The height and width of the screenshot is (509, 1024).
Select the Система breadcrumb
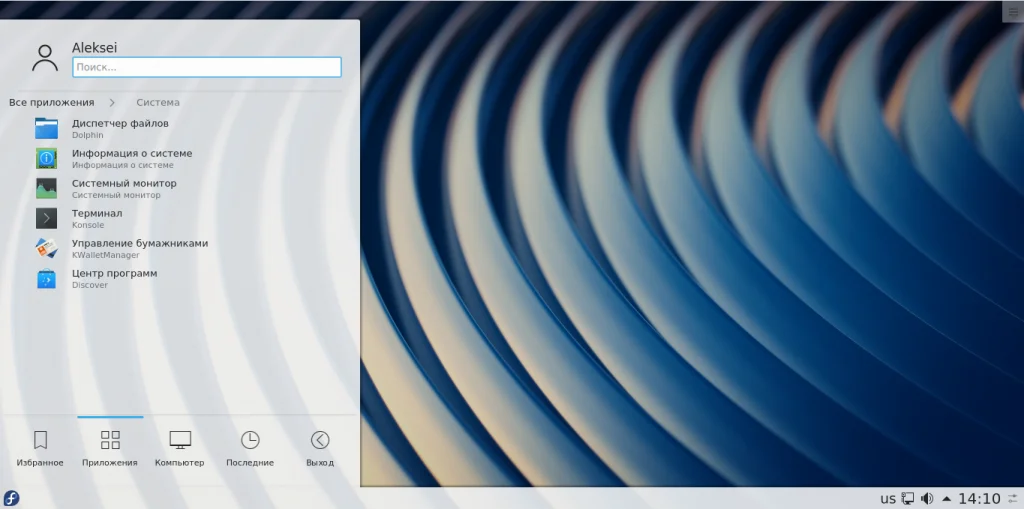[158, 103]
